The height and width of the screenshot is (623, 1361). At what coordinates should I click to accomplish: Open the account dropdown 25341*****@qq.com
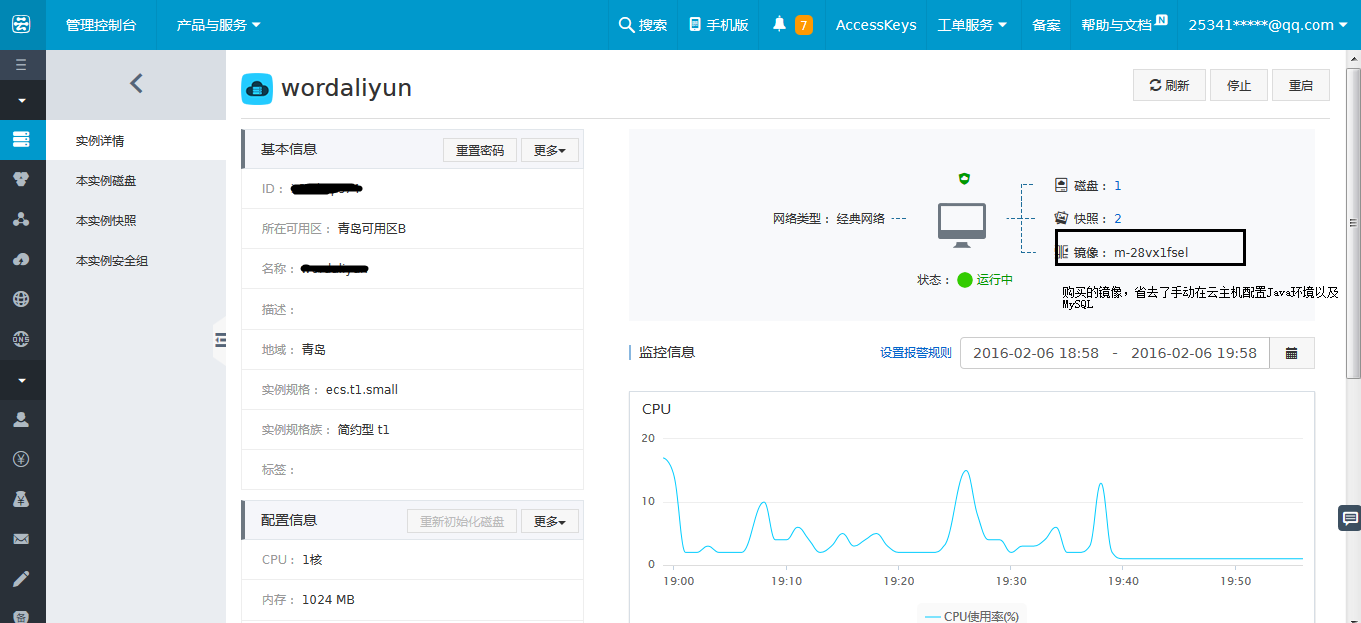tap(1268, 25)
